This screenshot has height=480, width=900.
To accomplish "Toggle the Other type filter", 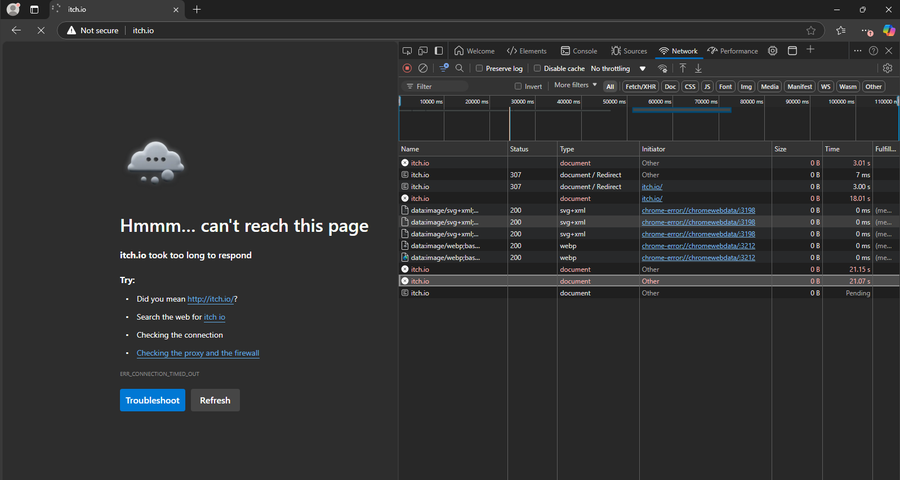I will pyautogui.click(x=874, y=87).
